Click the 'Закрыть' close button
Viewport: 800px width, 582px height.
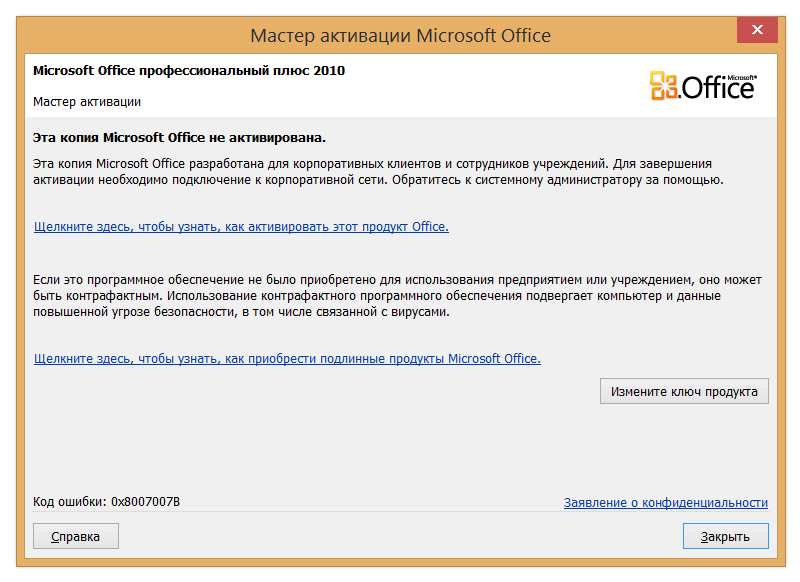click(x=726, y=536)
